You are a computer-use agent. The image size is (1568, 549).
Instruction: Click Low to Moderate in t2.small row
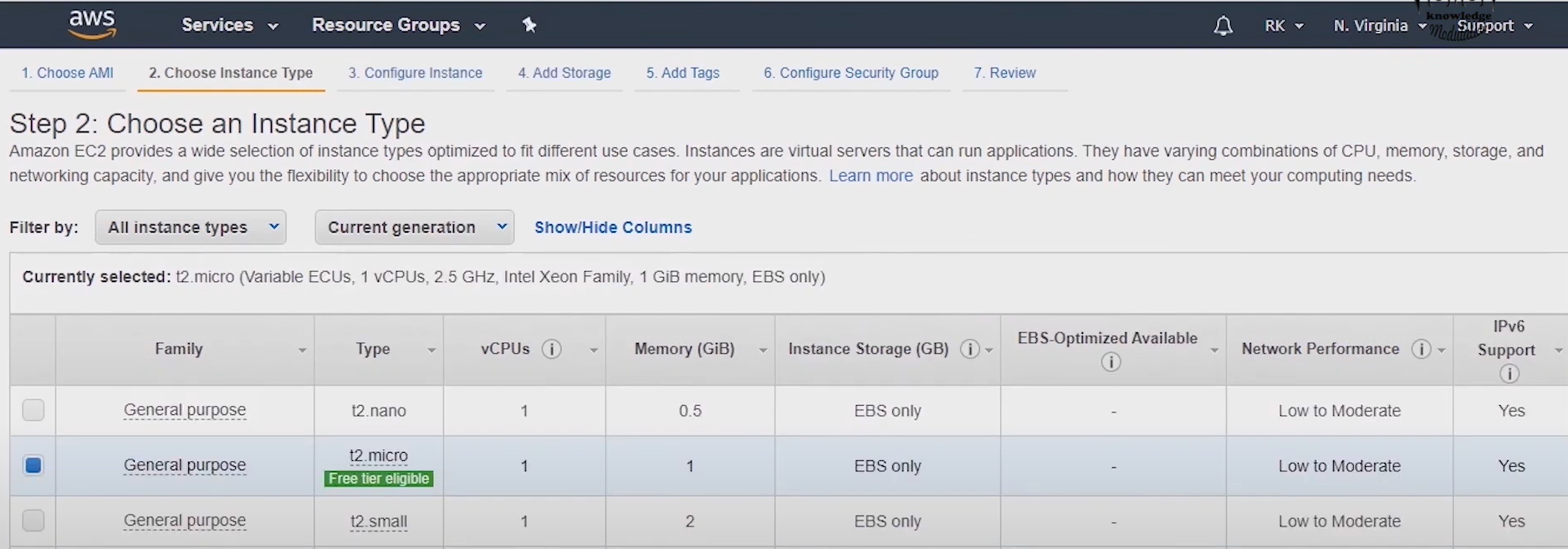[x=1339, y=521]
